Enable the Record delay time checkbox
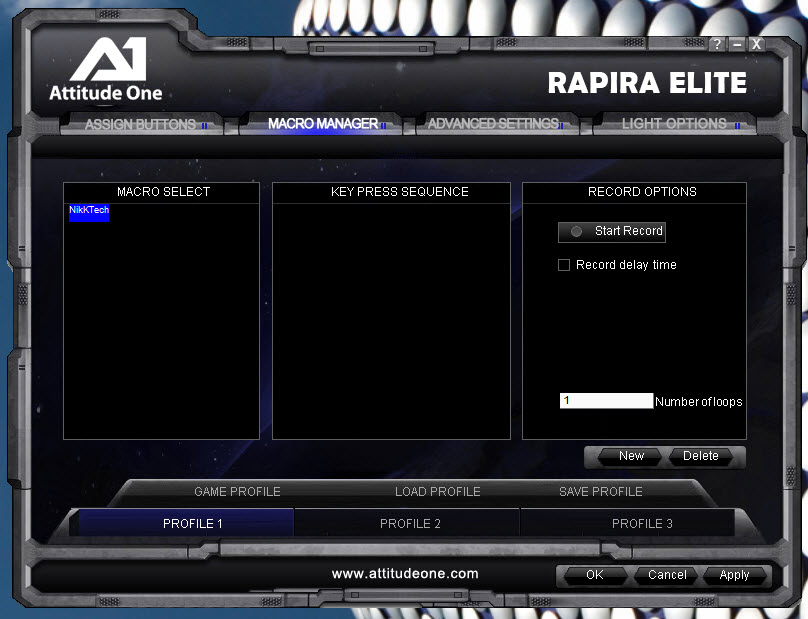Viewport: 808px width, 619px height. coord(564,265)
